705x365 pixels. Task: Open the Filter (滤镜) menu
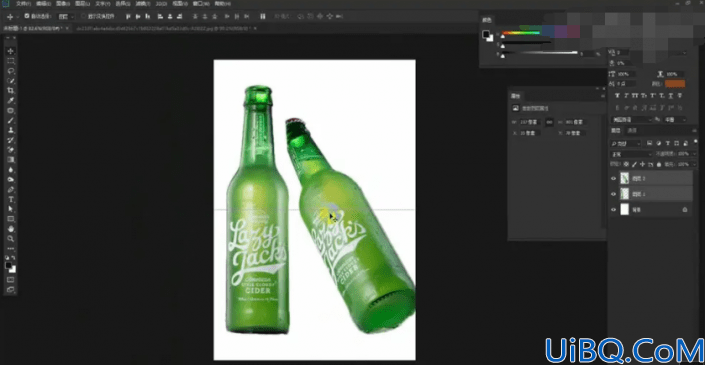pos(143,4)
